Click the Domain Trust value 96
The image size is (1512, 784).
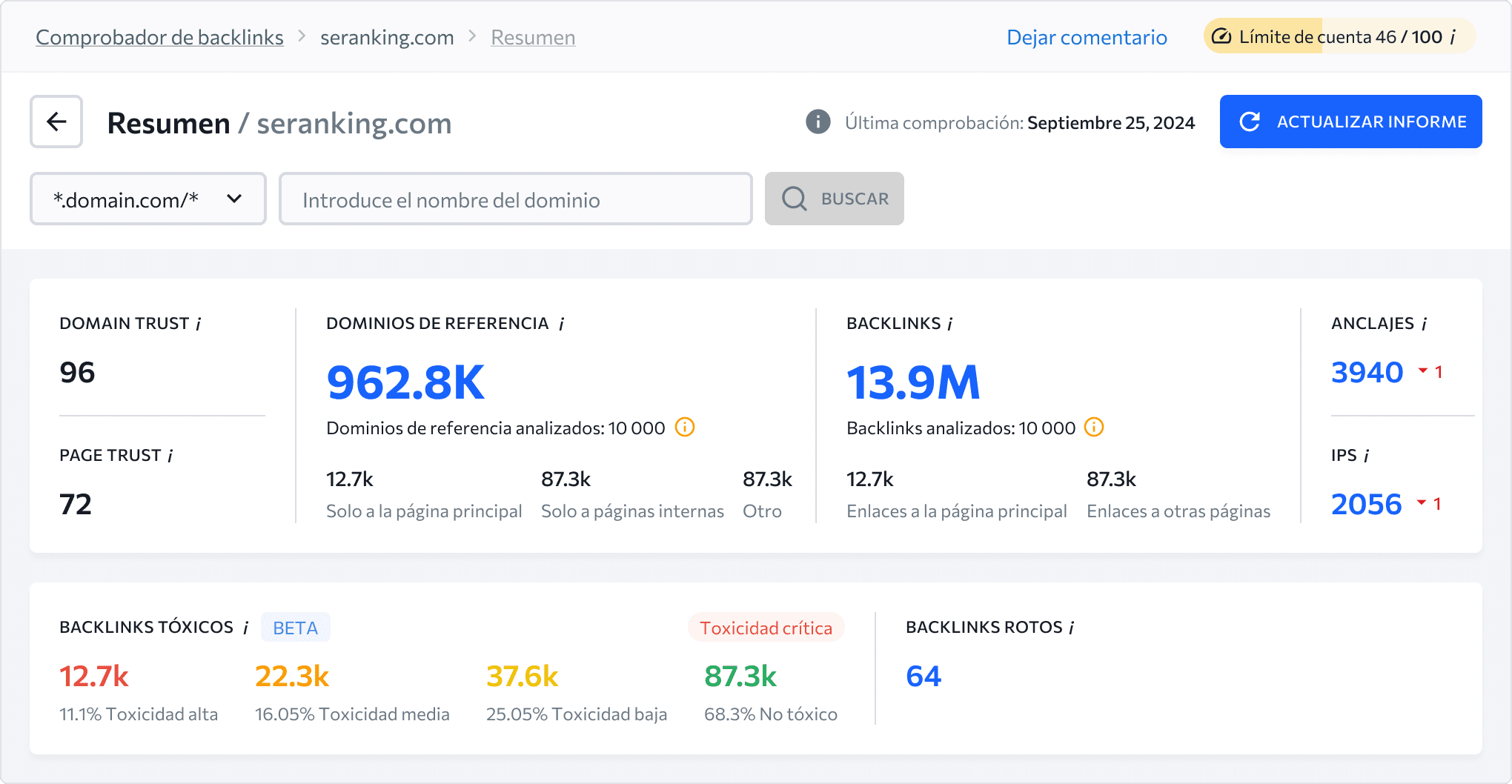77,372
